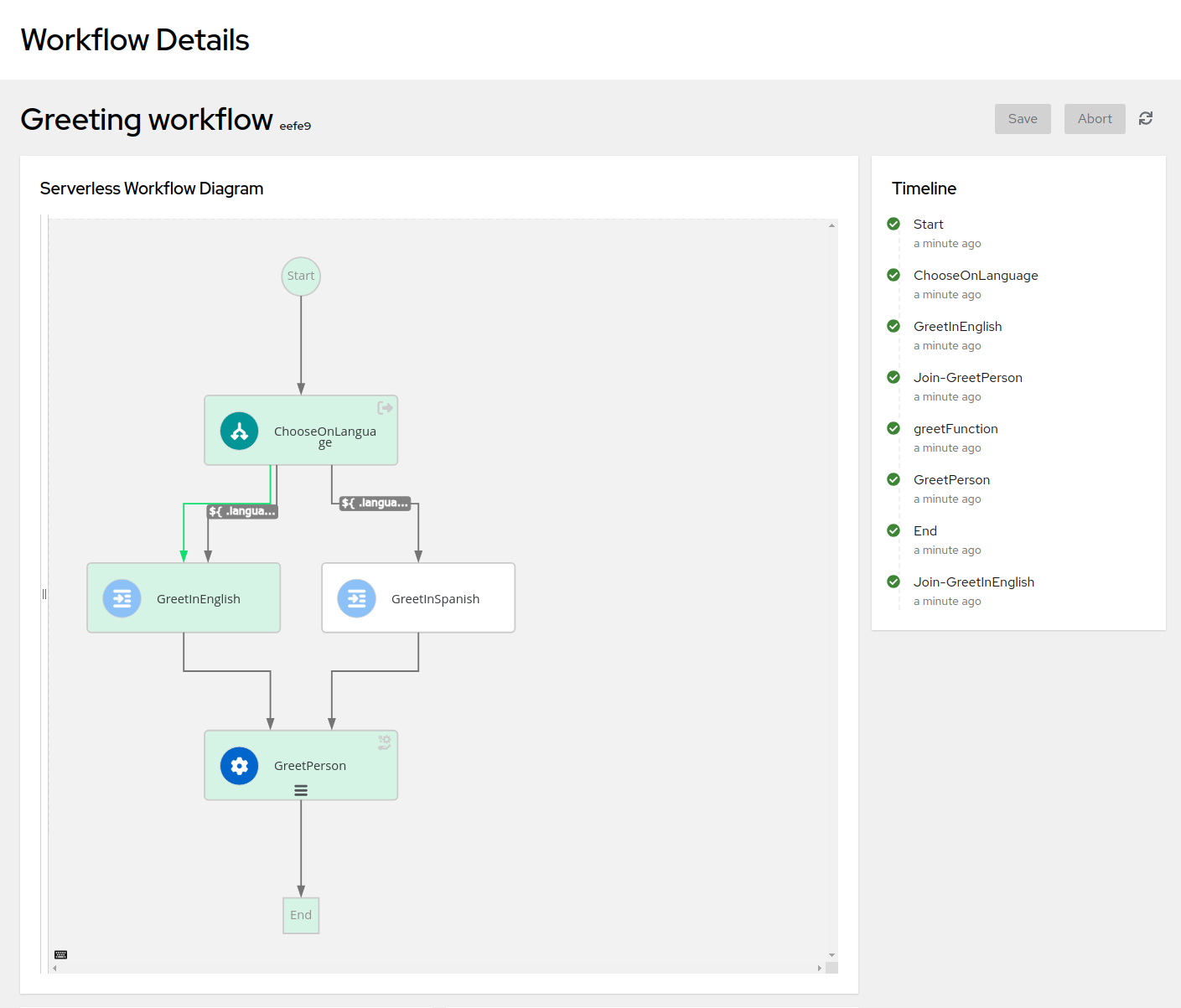This screenshot has width=1181, height=1008.
Task: Expand GreetPerson details via hamburger icon
Action: [x=301, y=789]
